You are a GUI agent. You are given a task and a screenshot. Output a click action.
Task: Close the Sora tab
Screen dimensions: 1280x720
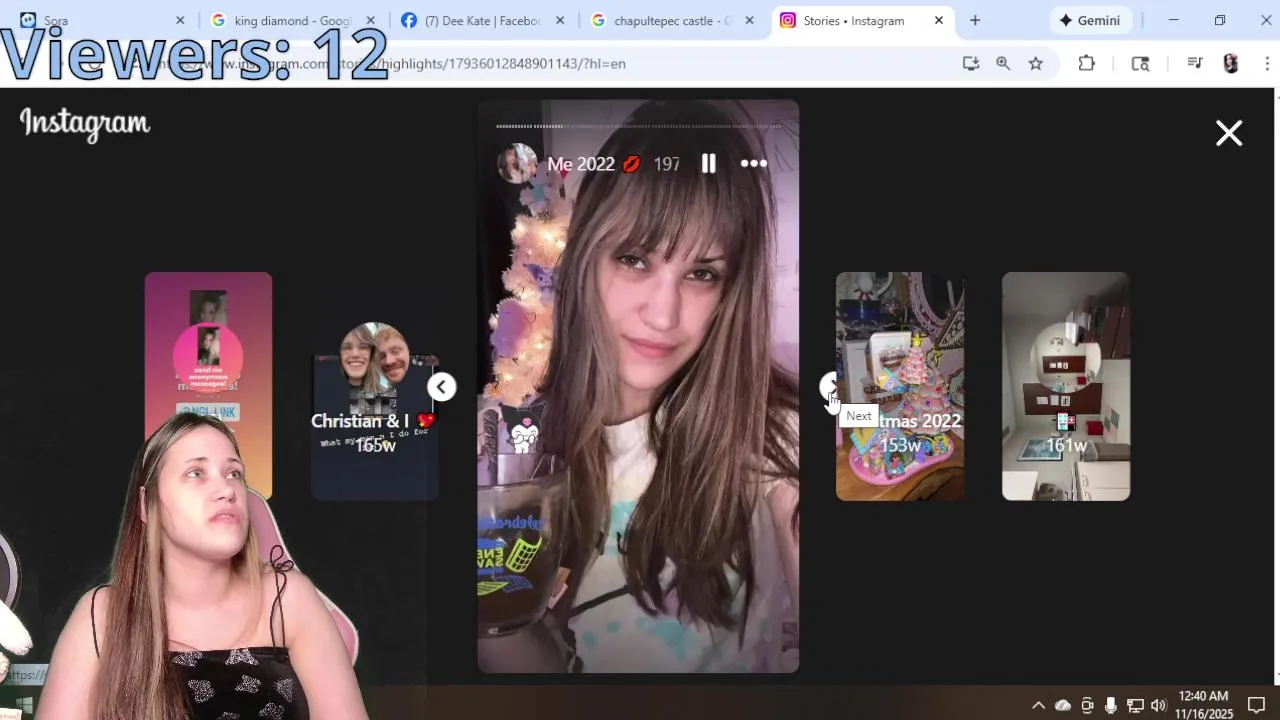click(x=180, y=21)
